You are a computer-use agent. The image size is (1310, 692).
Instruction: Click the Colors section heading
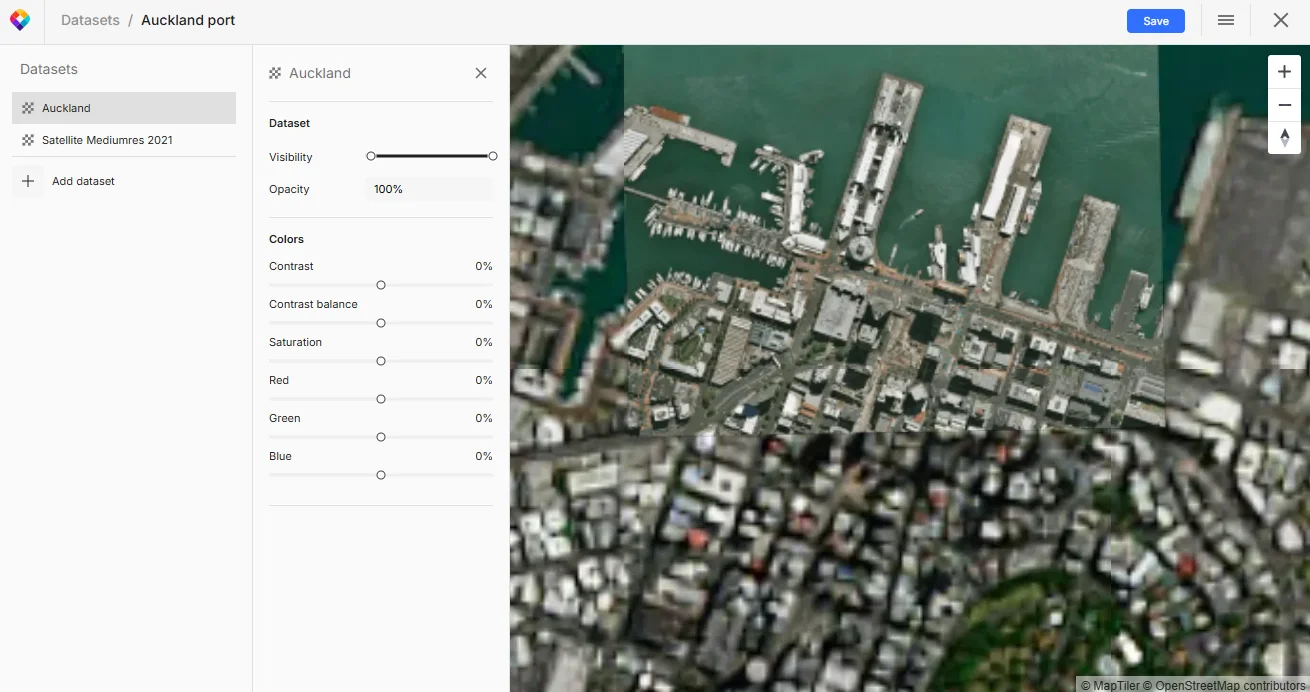click(286, 239)
